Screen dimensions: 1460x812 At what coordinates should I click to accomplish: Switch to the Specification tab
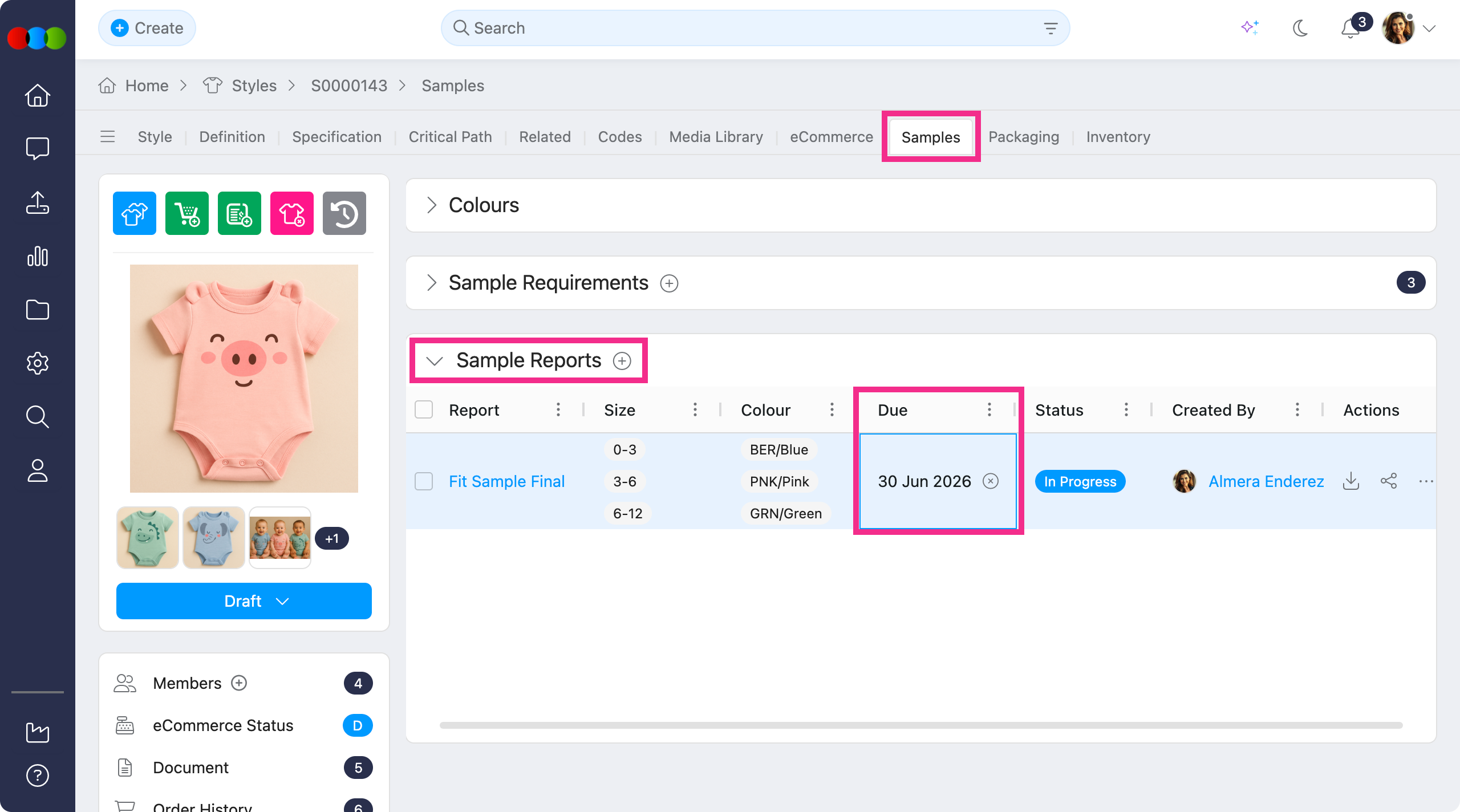(x=336, y=137)
